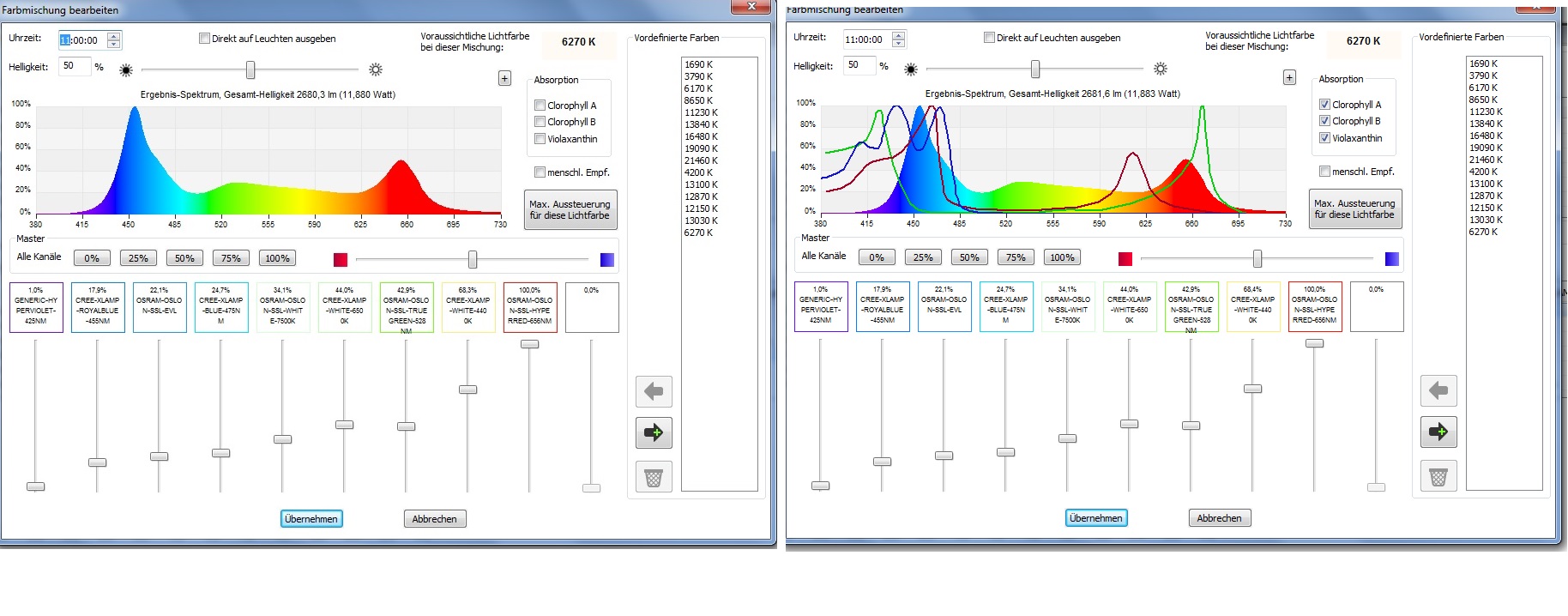The height and width of the screenshot is (616, 1568).
Task: Click the left-arrow load button in left dialog
Action: [x=654, y=392]
